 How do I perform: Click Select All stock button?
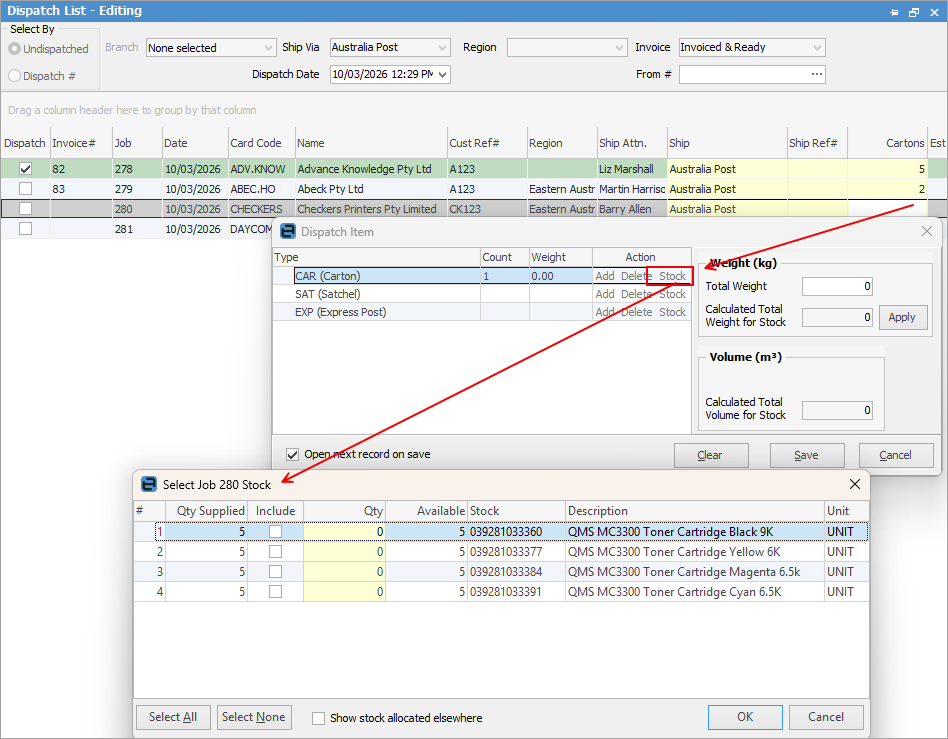[173, 717]
